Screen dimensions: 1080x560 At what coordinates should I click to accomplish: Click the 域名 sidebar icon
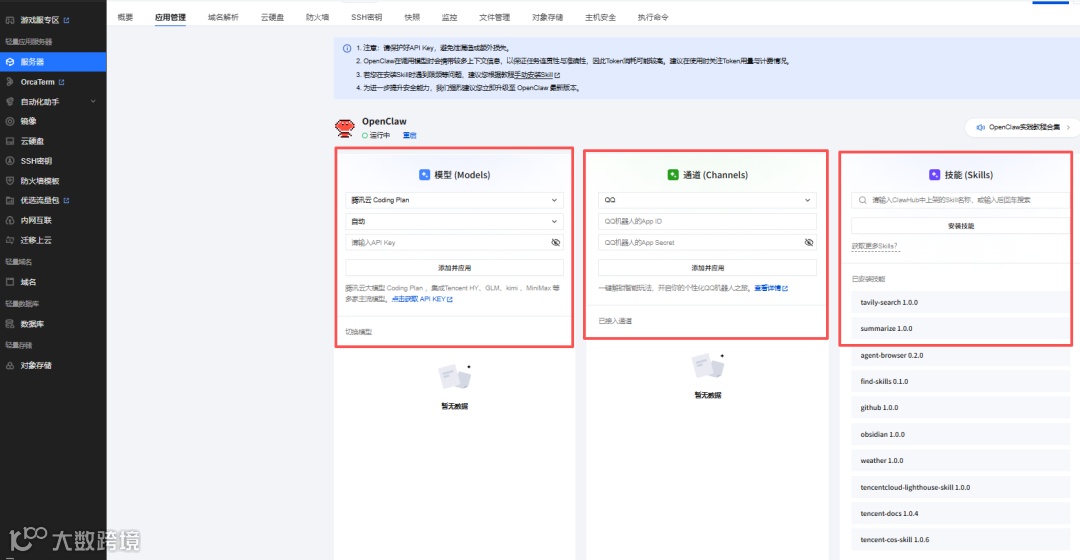coord(10,282)
